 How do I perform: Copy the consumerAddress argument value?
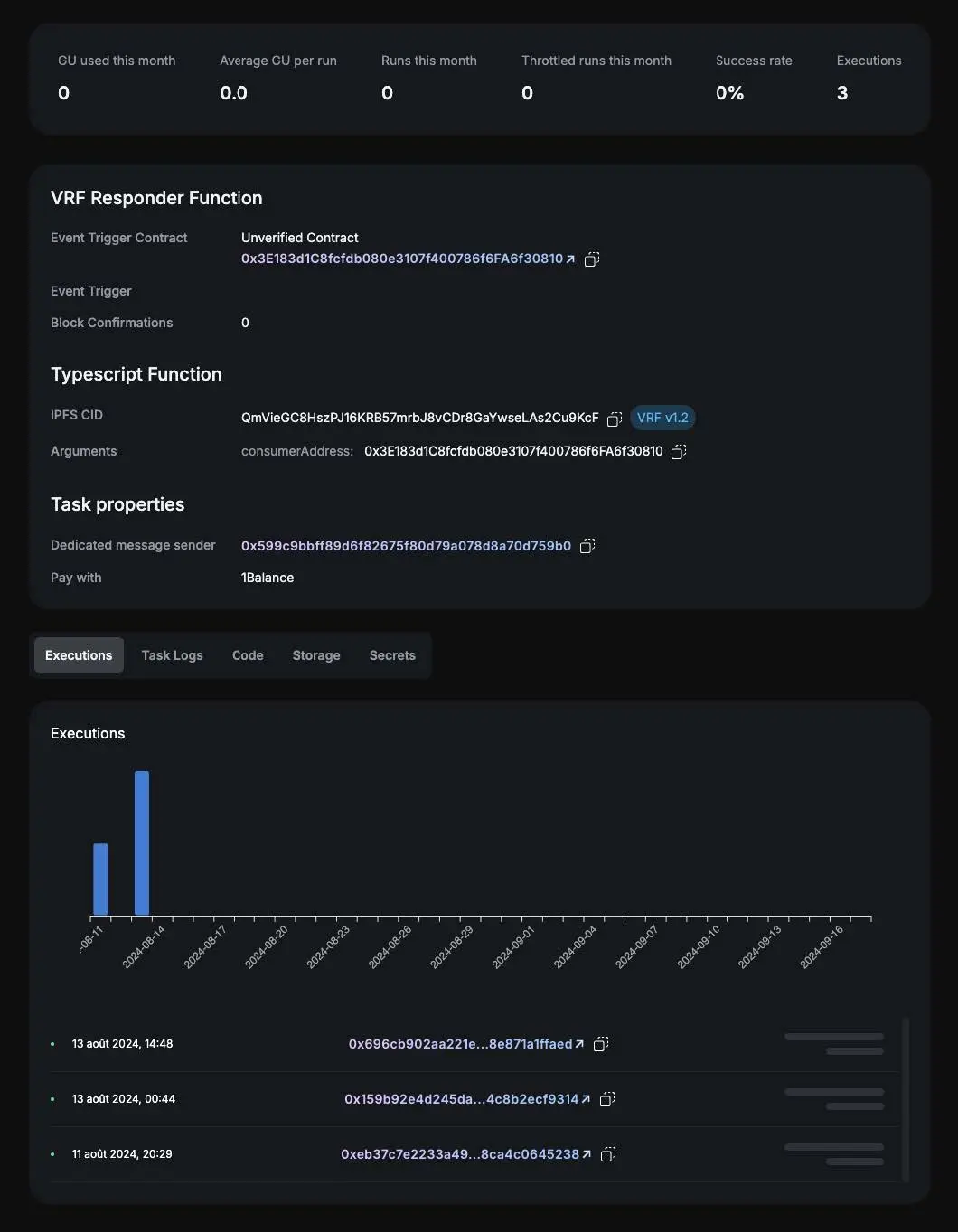coord(679,451)
